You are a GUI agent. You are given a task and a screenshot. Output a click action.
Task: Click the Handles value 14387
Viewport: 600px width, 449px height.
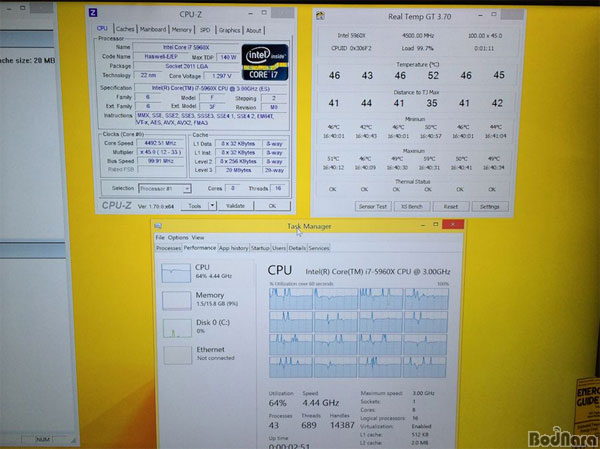pyautogui.click(x=342, y=425)
